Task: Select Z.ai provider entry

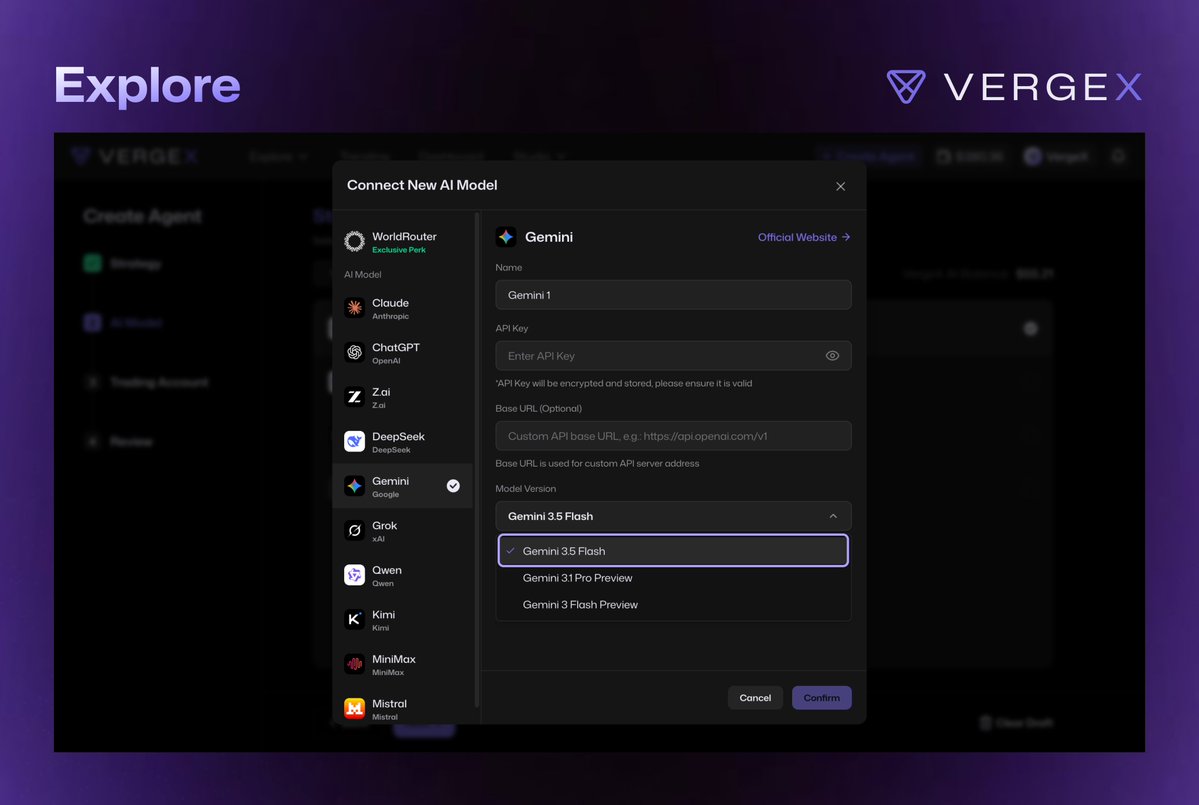Action: 403,397
